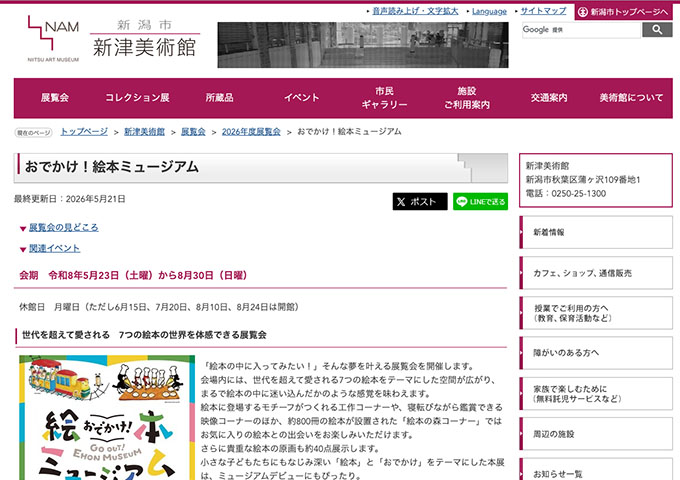This screenshot has height=480, width=680.
Task: Click the 絵本ミュージアム exhibition poster image
Action: click(107, 418)
